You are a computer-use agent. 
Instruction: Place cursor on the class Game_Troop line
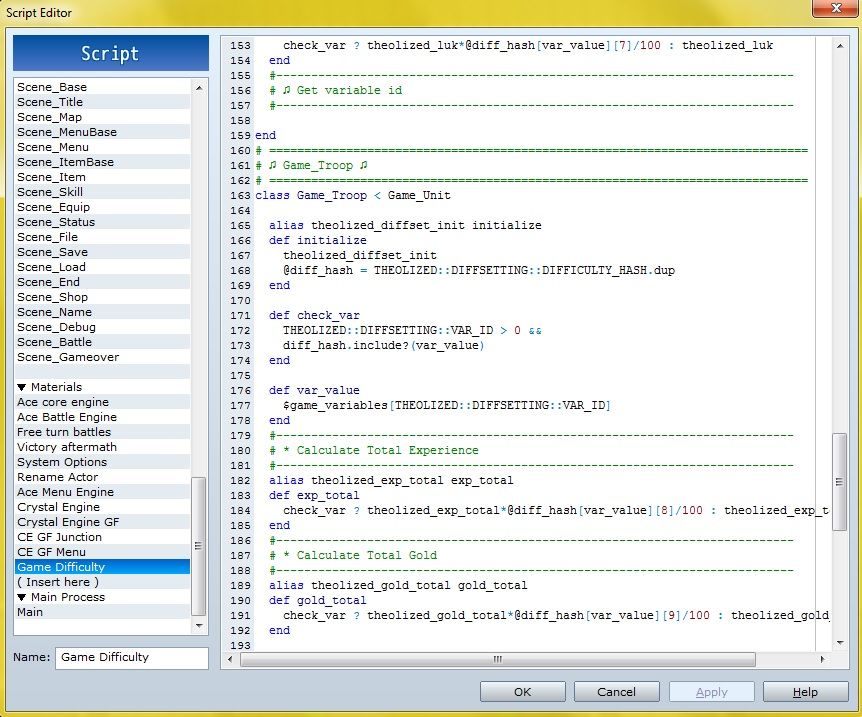(354, 196)
